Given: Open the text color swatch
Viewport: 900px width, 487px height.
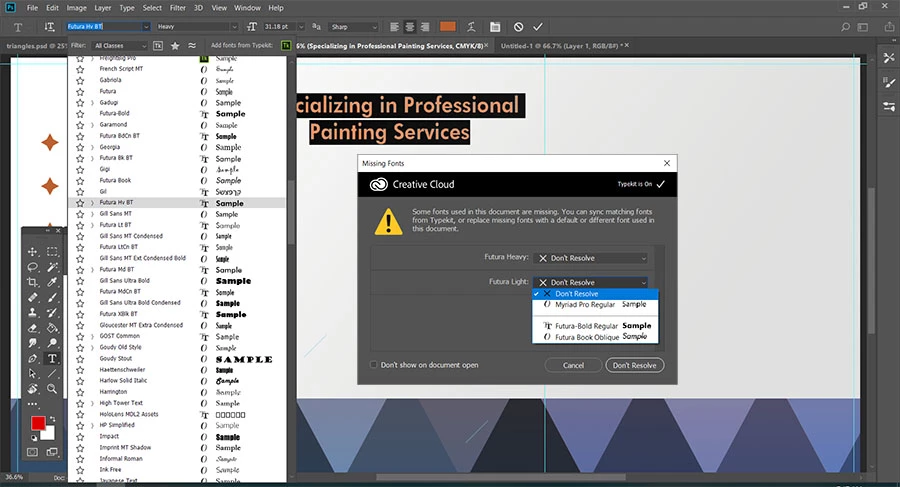Looking at the screenshot, I should pos(448,26).
